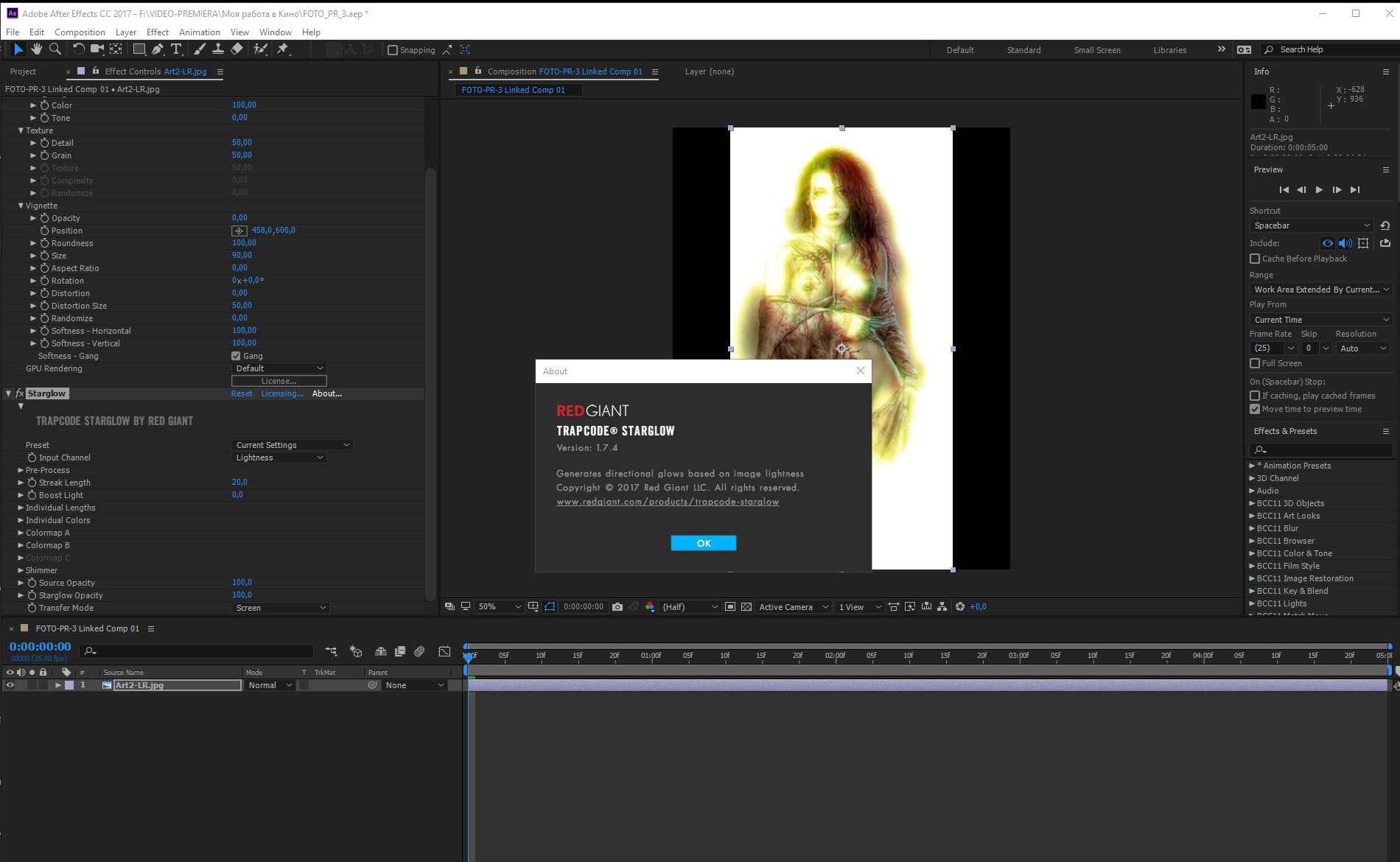Viewport: 1400px width, 862px height.
Task: Enable the Full Screen checkbox
Action: click(1255, 363)
